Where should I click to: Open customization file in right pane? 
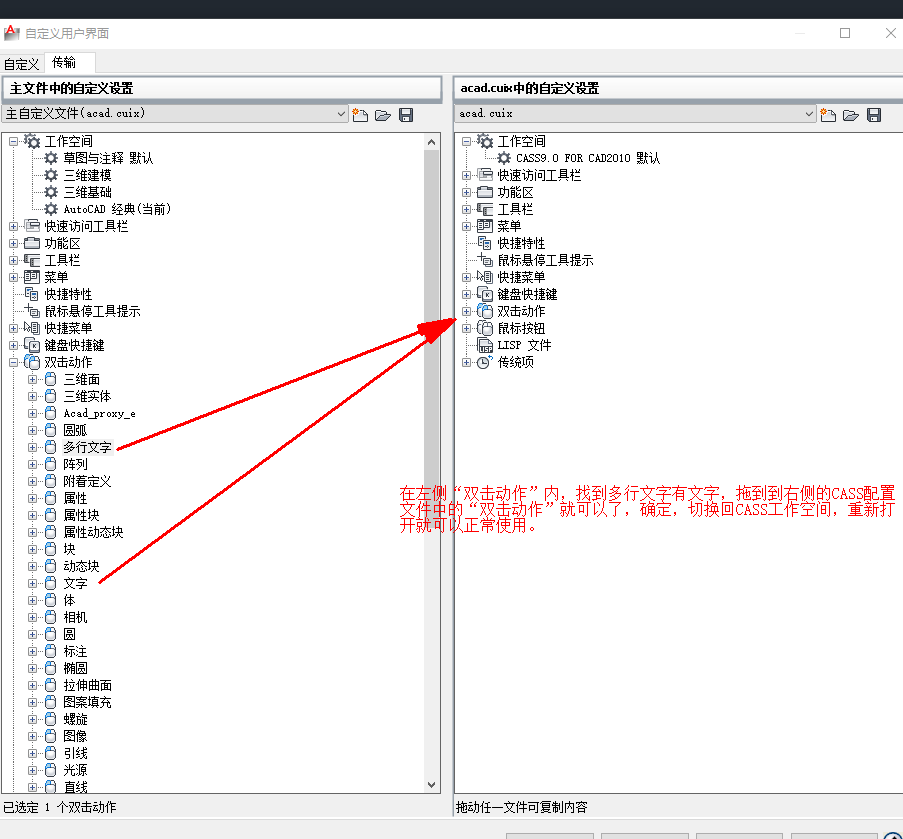click(x=851, y=115)
